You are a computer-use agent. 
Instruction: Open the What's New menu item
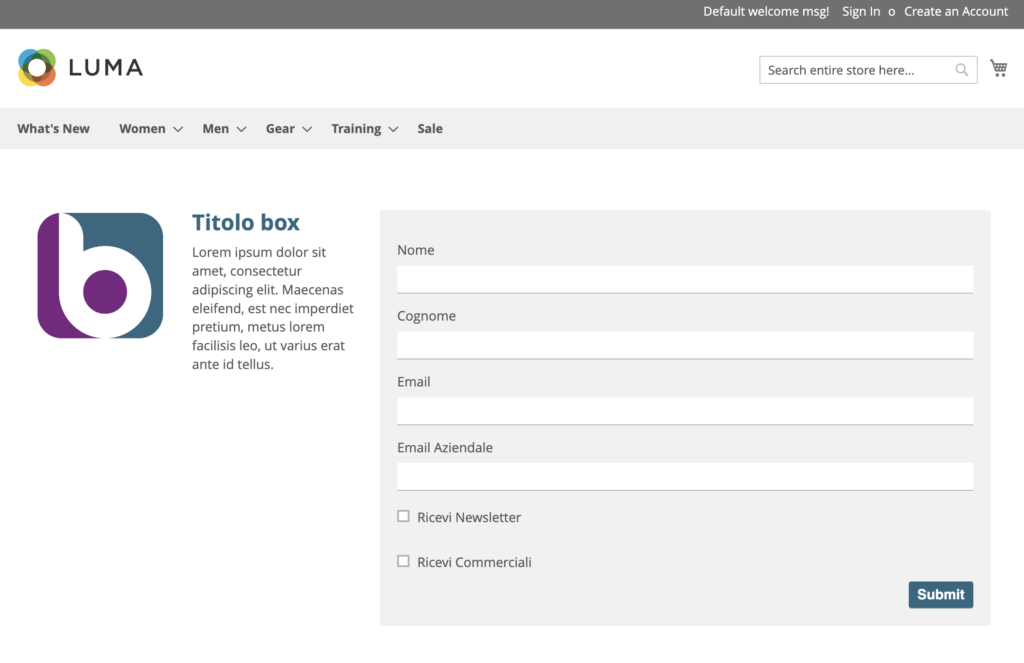(x=53, y=129)
